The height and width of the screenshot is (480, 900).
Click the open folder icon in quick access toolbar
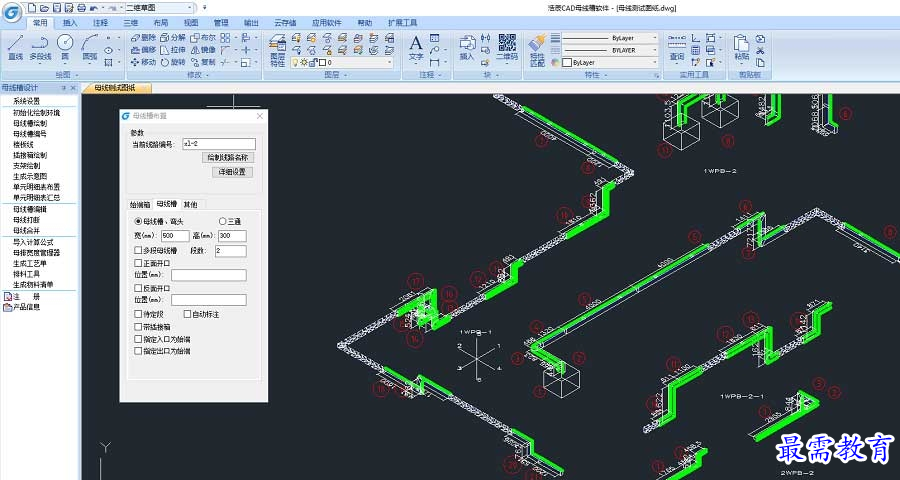pos(45,8)
